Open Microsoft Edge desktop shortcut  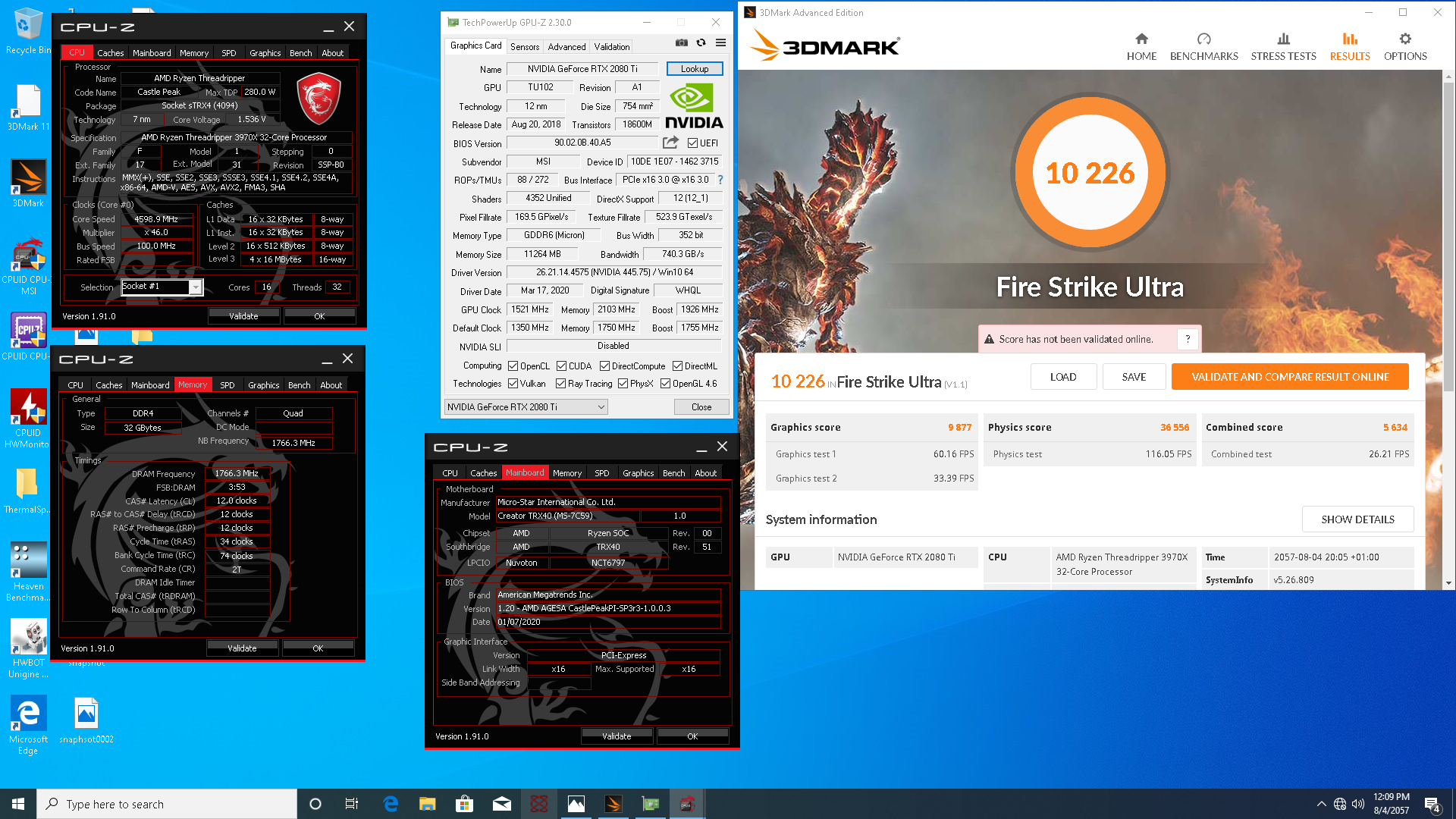(28, 725)
